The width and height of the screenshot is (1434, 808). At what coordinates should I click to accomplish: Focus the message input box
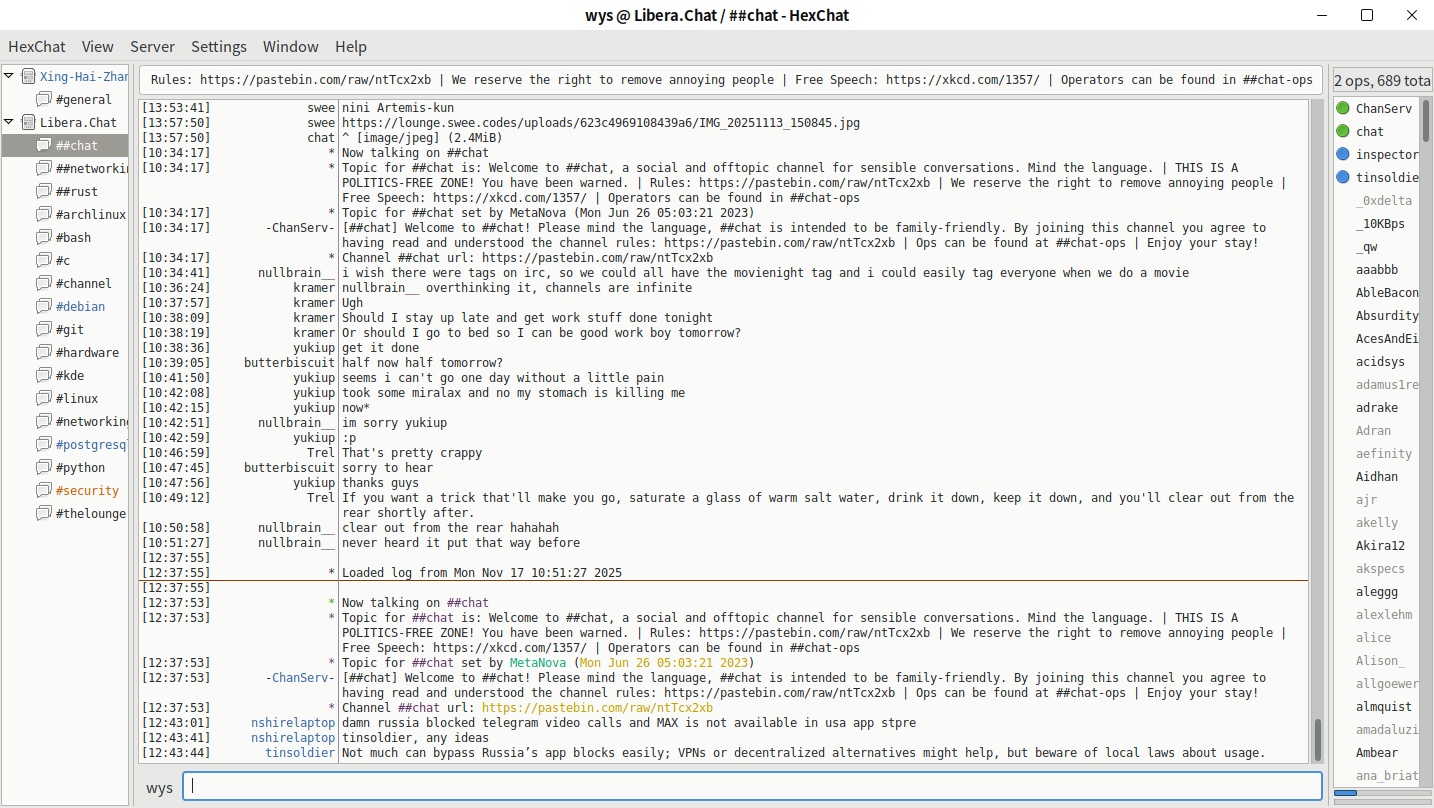pyautogui.click(x=752, y=786)
